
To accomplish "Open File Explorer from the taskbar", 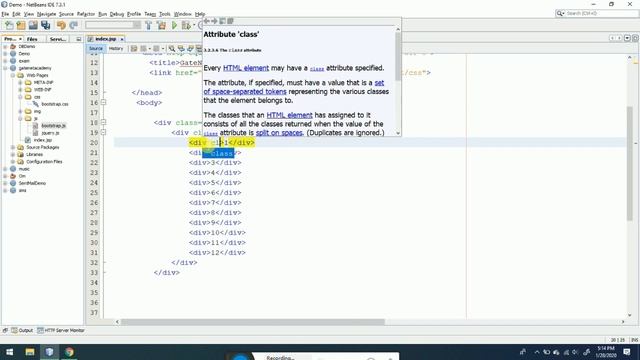I will click(x=30, y=352).
